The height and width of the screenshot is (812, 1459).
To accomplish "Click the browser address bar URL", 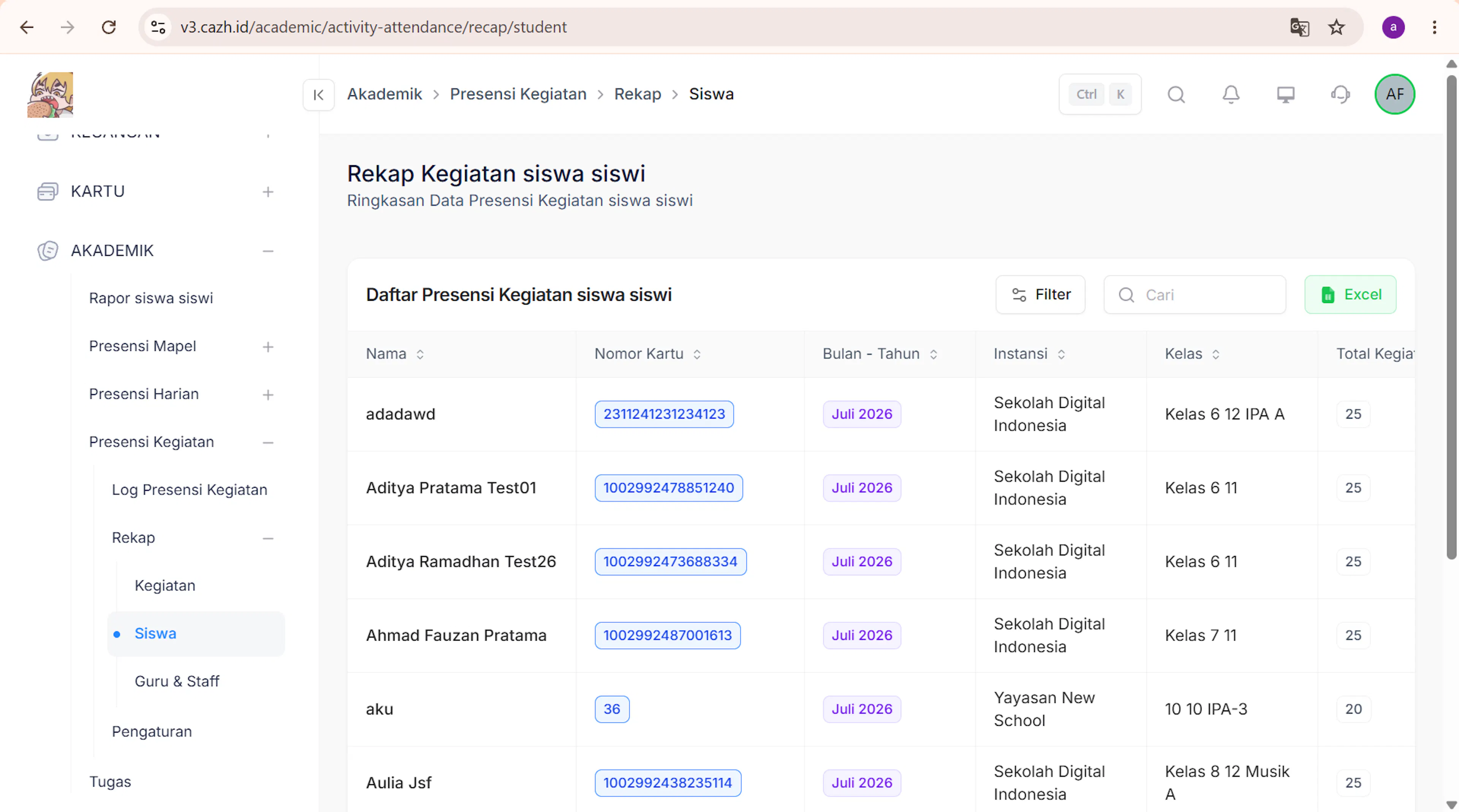I will point(373,27).
